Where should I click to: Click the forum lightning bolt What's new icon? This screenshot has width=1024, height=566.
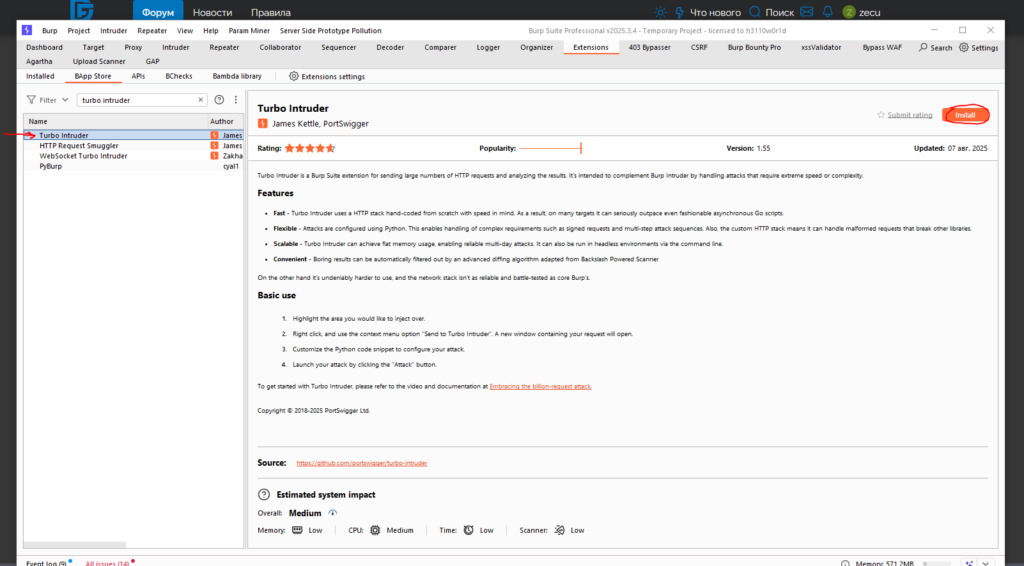[x=680, y=12]
